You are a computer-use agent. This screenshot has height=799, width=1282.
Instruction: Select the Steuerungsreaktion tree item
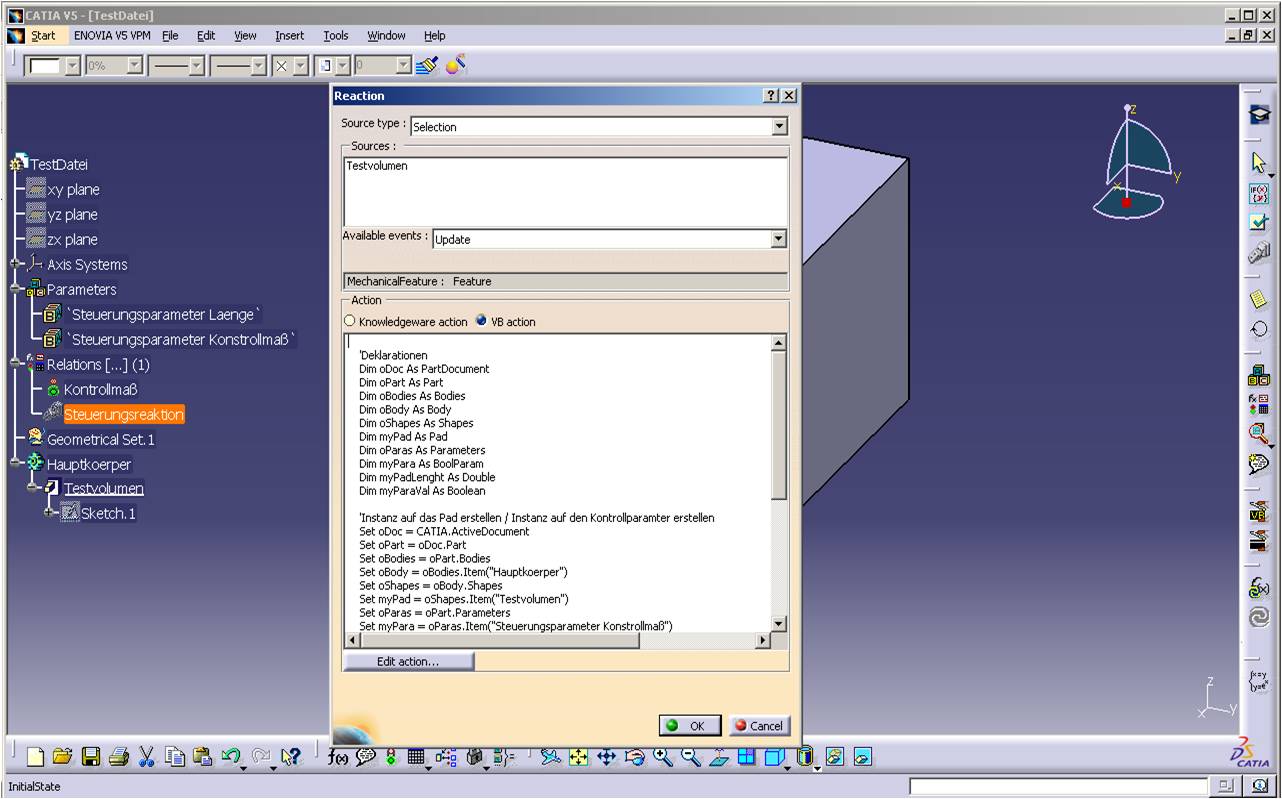point(124,414)
